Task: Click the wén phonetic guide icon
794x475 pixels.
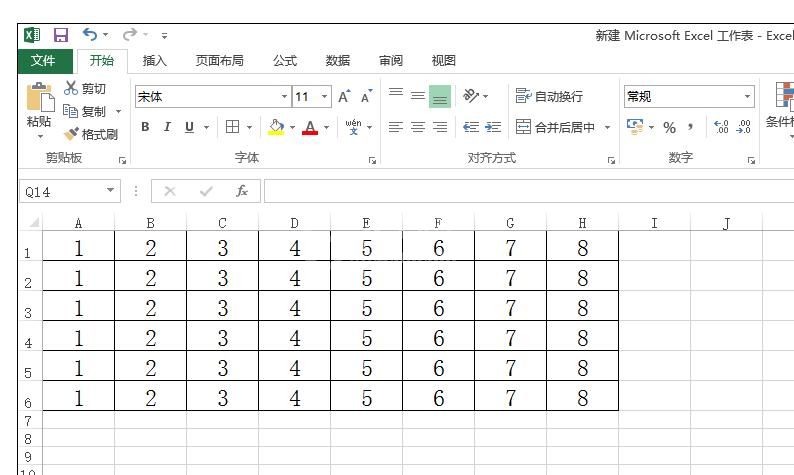Action: point(353,127)
